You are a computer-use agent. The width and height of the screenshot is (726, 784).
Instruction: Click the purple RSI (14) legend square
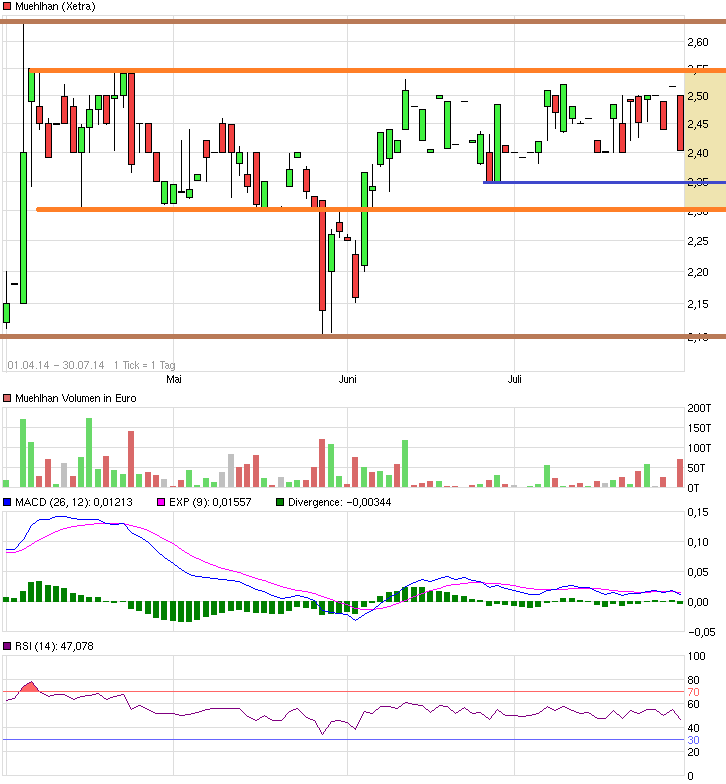tap(7, 647)
